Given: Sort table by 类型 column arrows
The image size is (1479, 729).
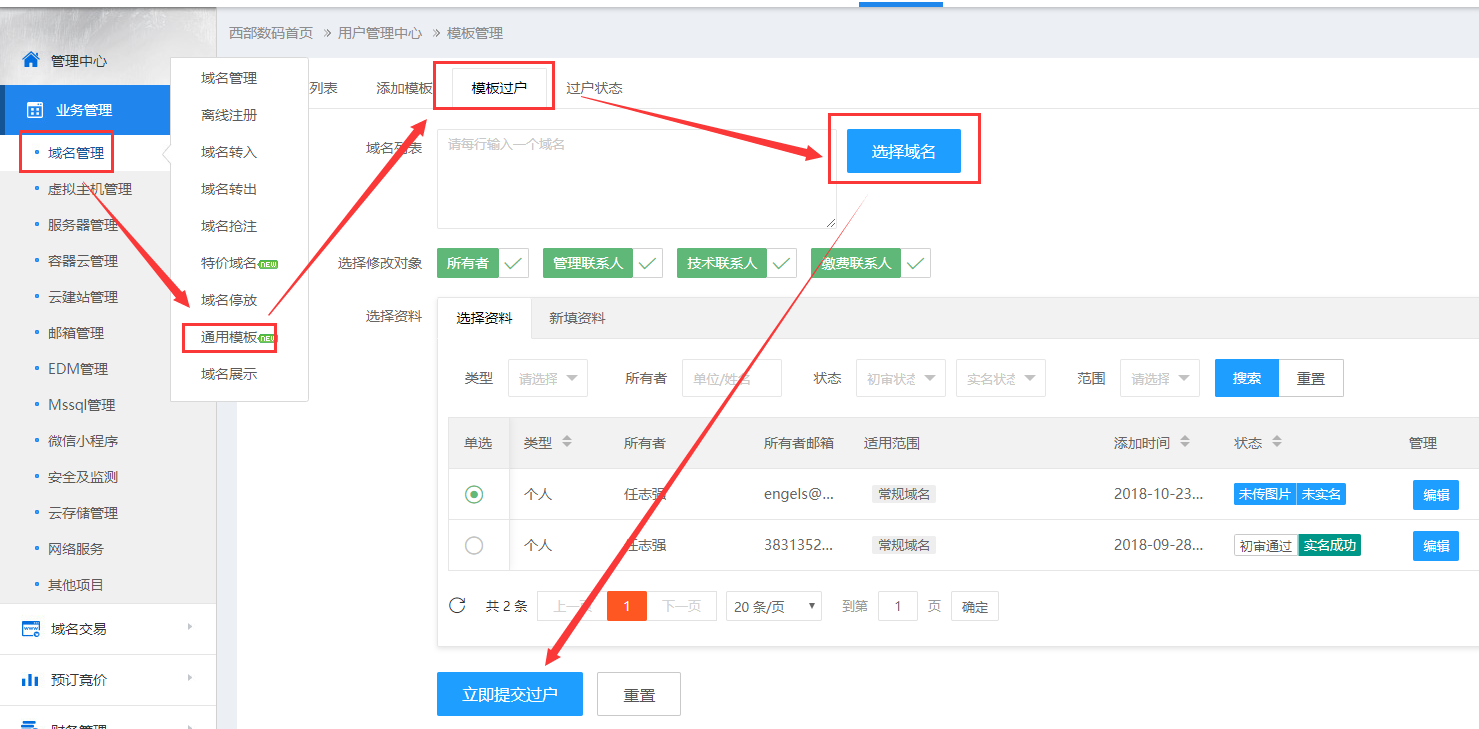Looking at the screenshot, I should tap(567, 442).
